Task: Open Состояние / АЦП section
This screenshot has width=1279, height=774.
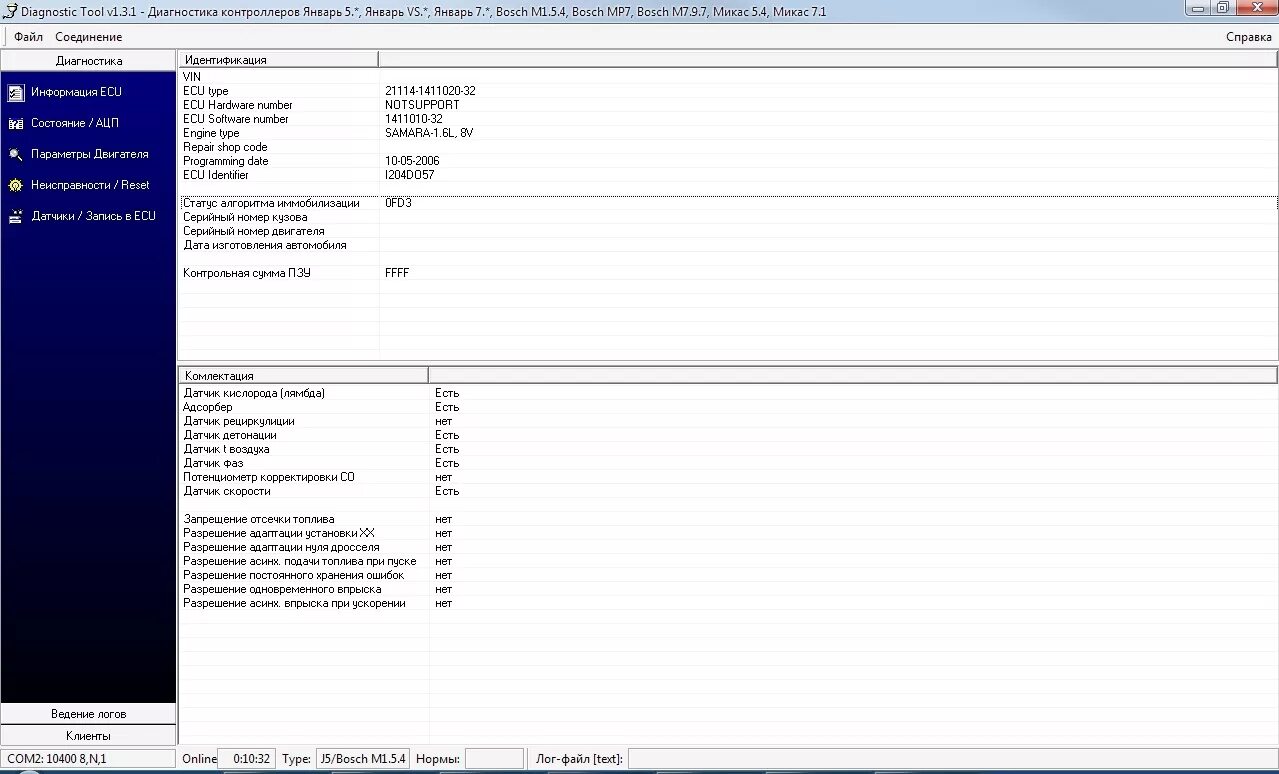Action: (x=75, y=123)
